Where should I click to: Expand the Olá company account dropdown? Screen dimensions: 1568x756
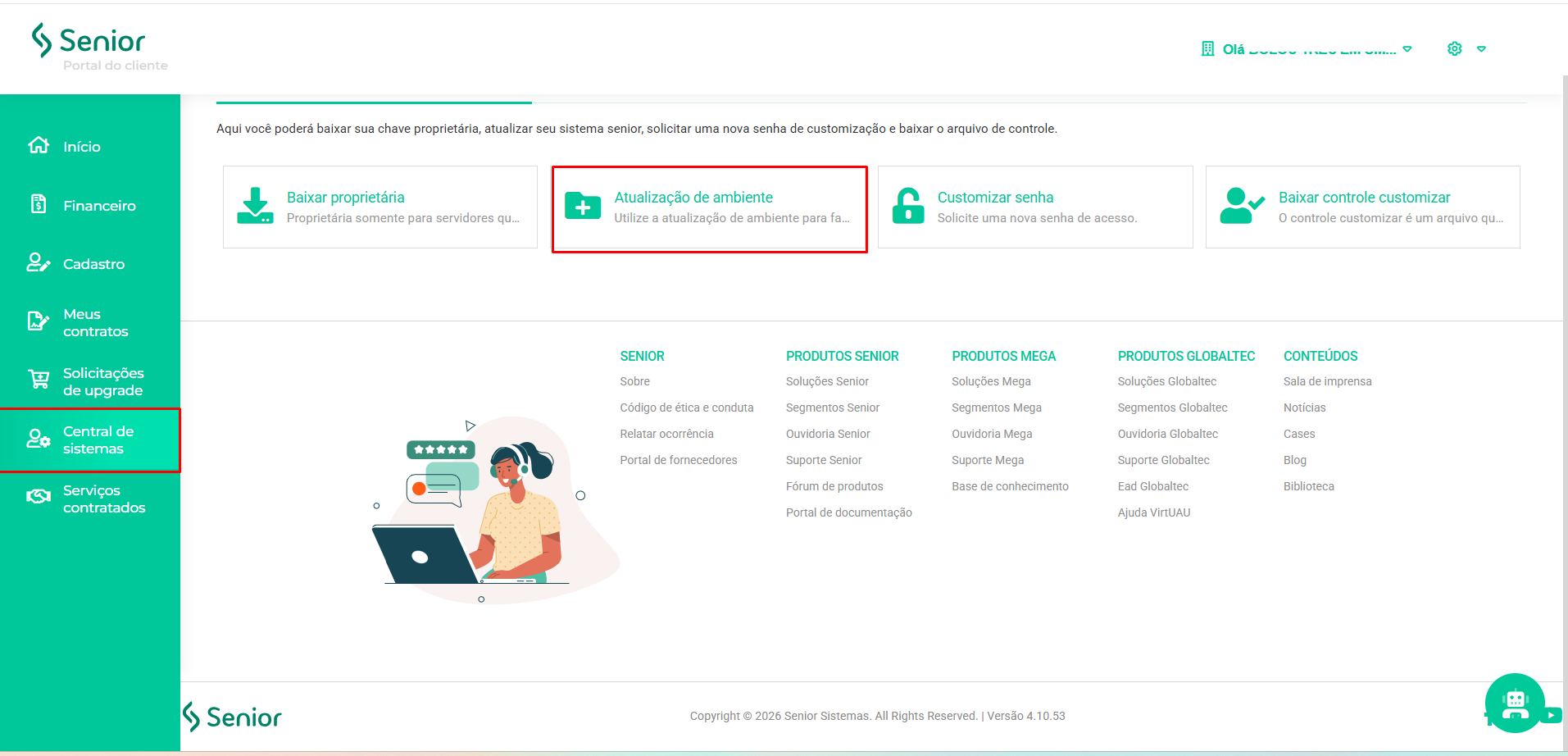[1407, 49]
